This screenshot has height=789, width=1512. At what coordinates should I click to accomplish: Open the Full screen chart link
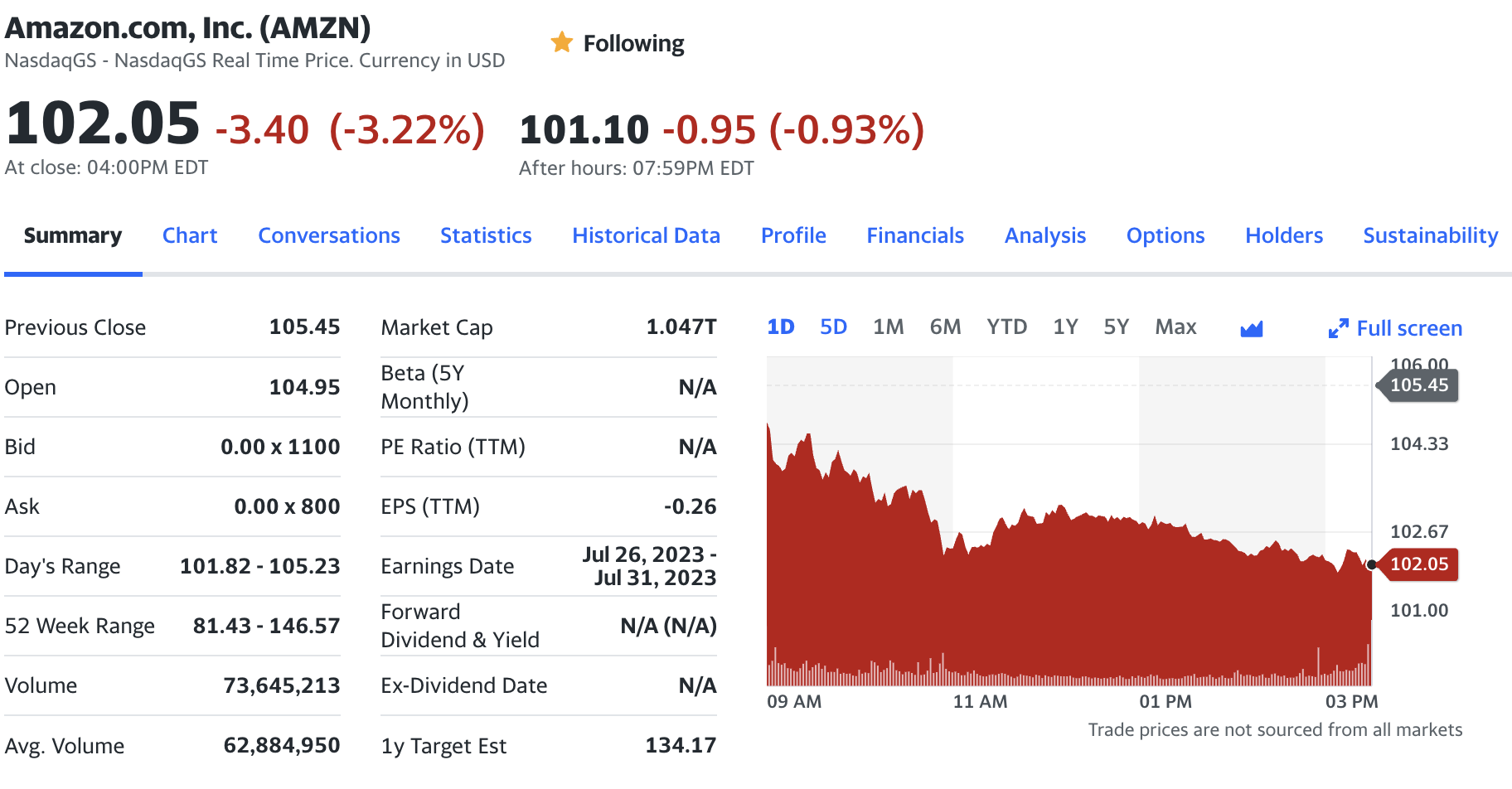[x=1408, y=327]
